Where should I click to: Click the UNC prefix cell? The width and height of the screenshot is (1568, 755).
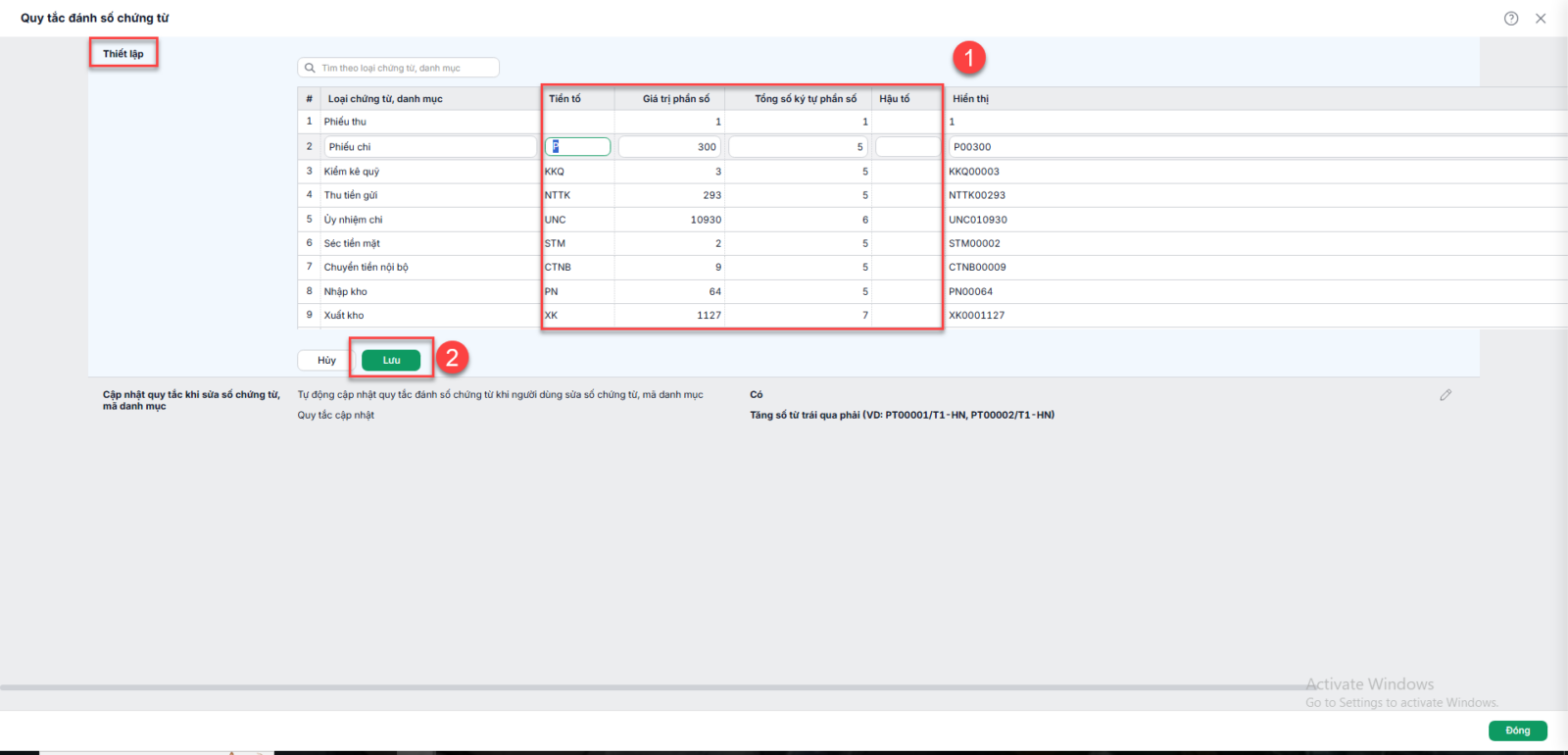pyautogui.click(x=577, y=220)
